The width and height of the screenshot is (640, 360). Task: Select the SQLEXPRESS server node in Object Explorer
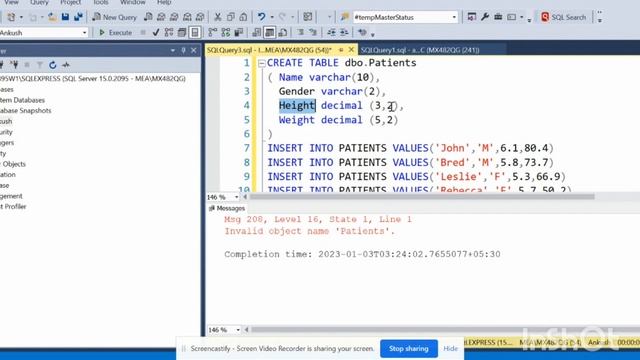pos(93,78)
